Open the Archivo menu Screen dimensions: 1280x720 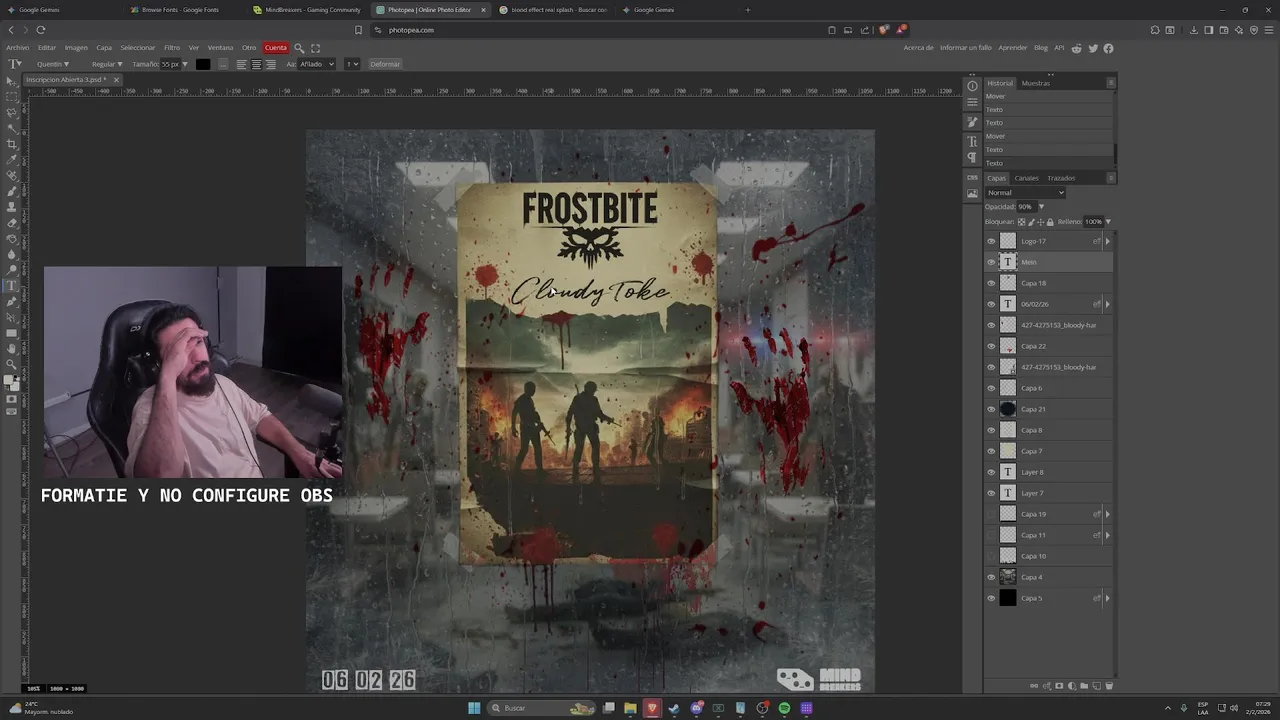tap(17, 48)
